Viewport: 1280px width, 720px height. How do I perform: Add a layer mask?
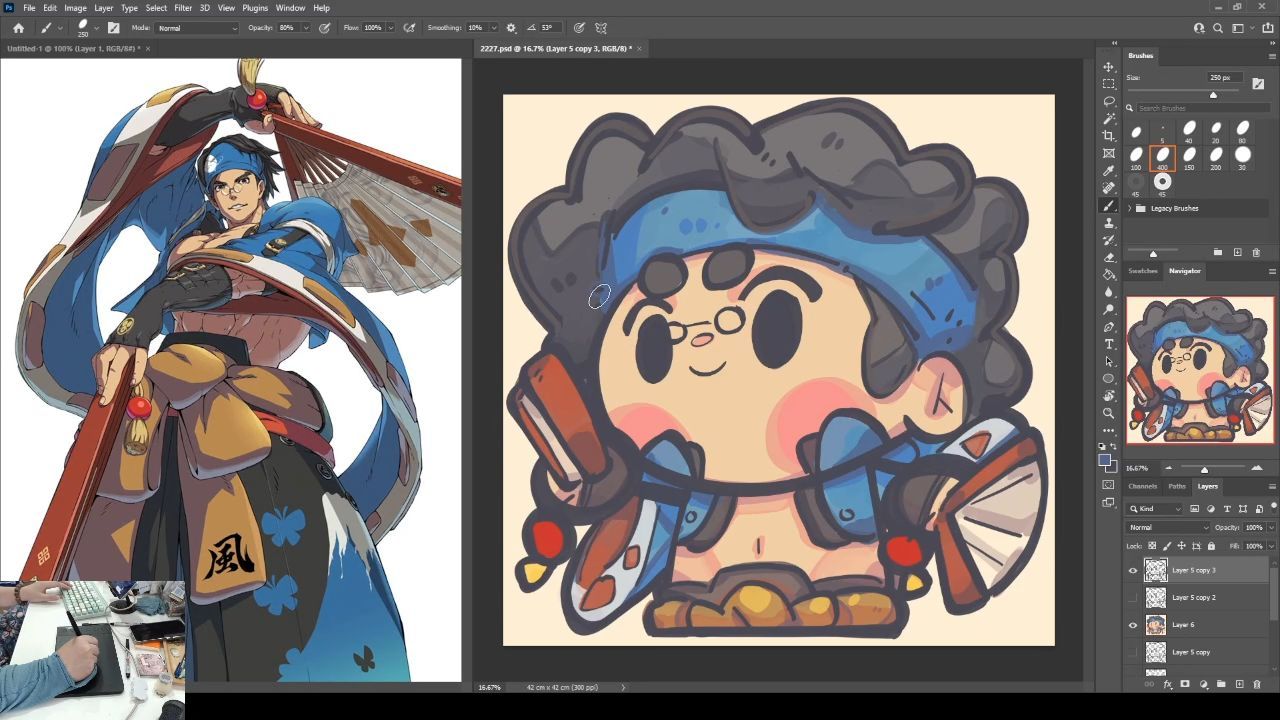pyautogui.click(x=1185, y=684)
